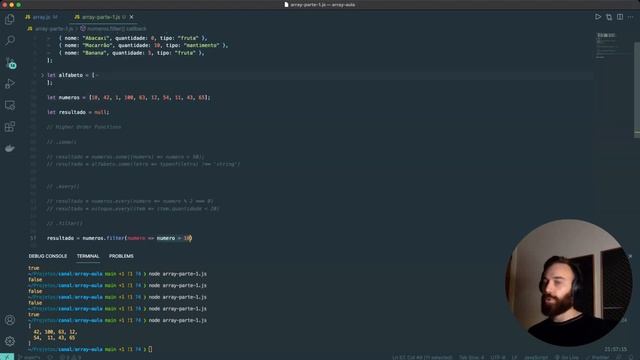
Task: Switch to the TERMINAL panel tab
Action: [88, 256]
